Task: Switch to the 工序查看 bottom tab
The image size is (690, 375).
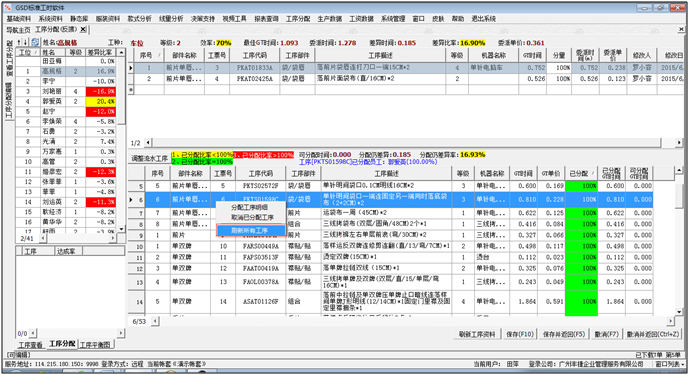Action: point(30,345)
